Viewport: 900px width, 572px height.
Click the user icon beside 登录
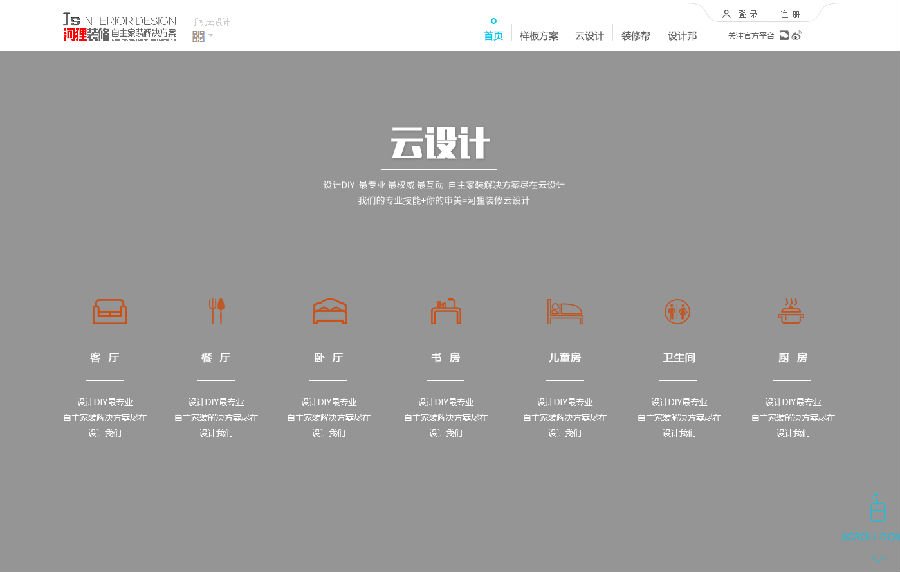click(x=726, y=14)
